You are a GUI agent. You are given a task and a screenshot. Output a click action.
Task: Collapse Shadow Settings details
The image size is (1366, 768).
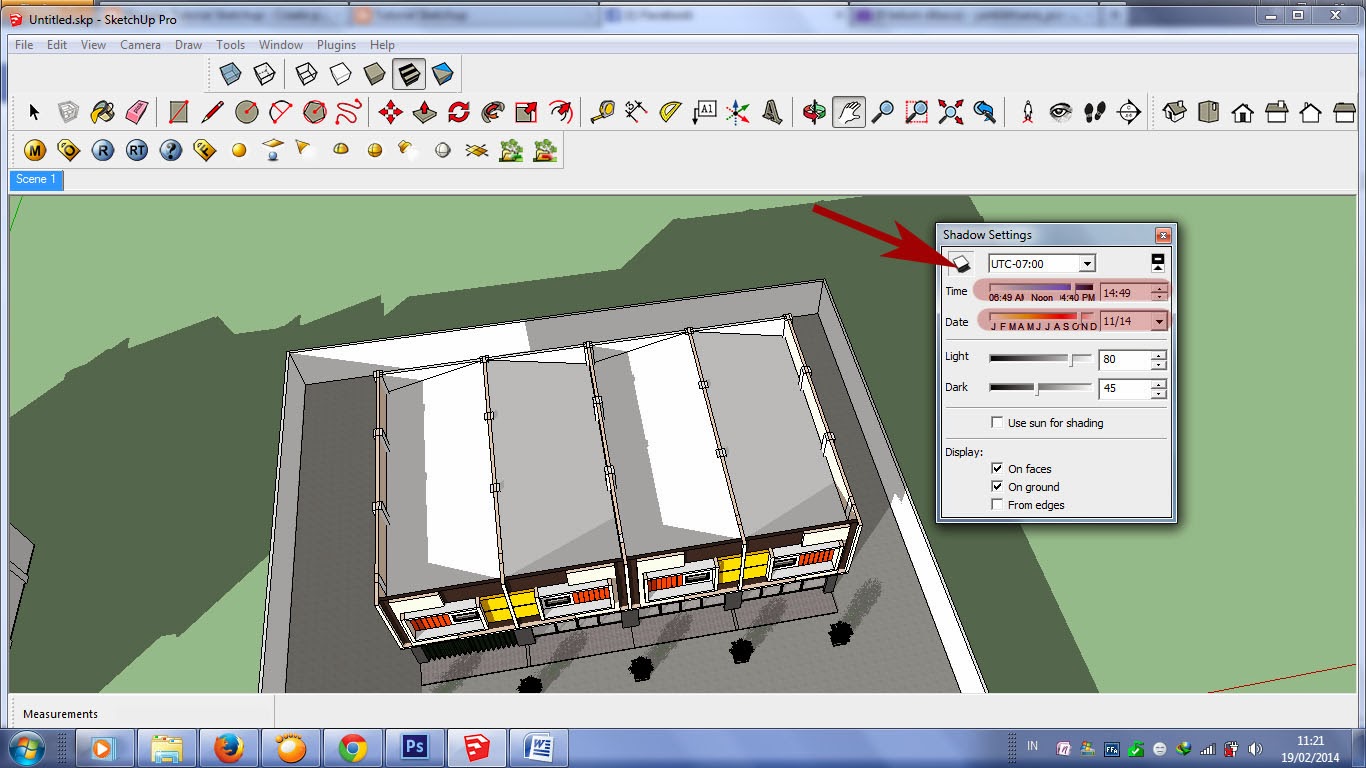click(x=1158, y=262)
